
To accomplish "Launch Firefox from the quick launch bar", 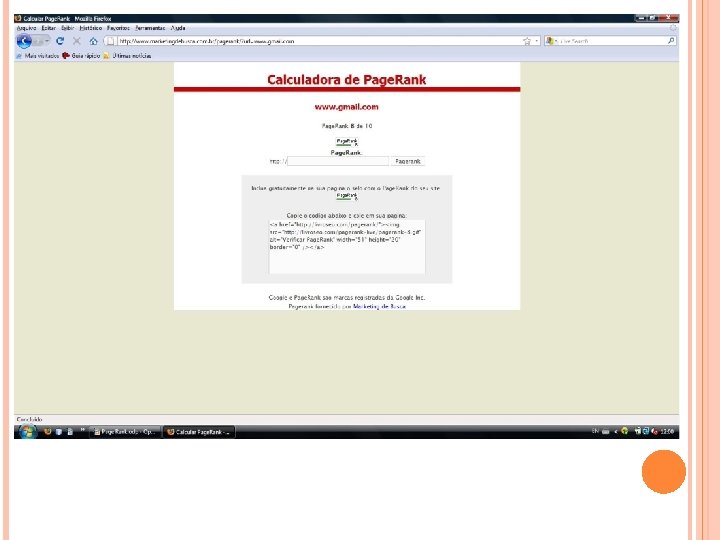I will click(x=47, y=432).
